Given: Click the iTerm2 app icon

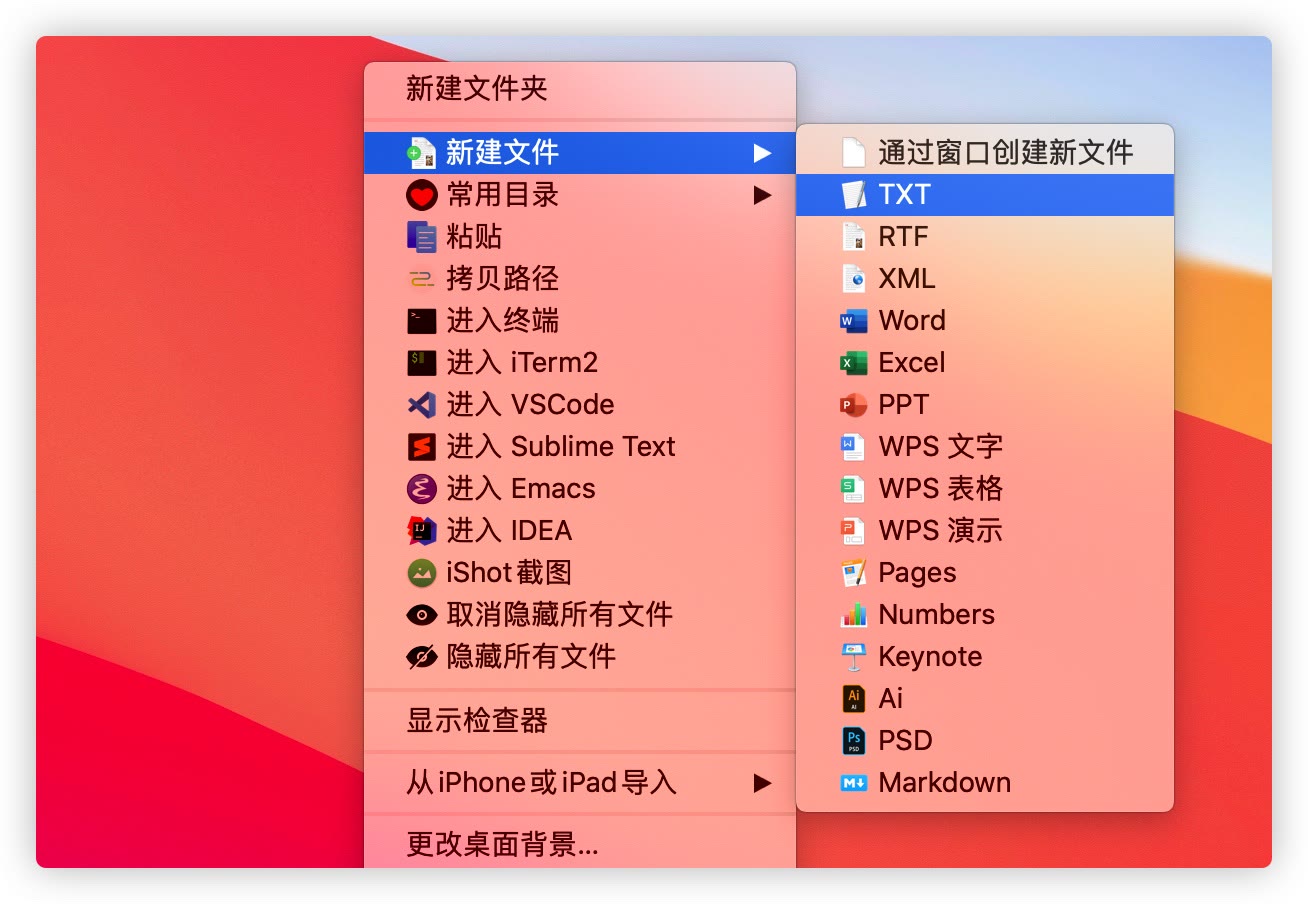Looking at the screenshot, I should coord(421,363).
